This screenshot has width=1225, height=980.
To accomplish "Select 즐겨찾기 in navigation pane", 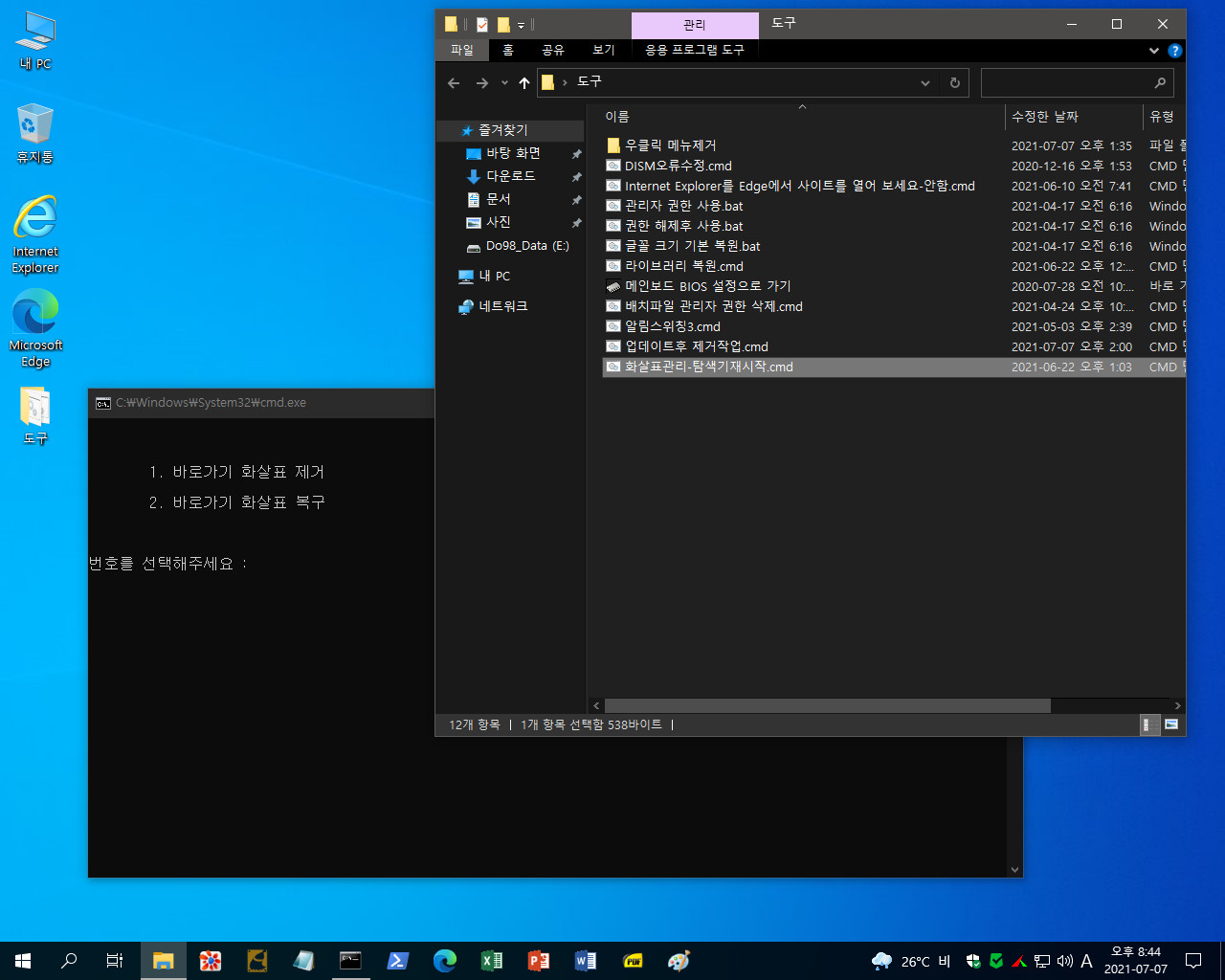I will 503,130.
